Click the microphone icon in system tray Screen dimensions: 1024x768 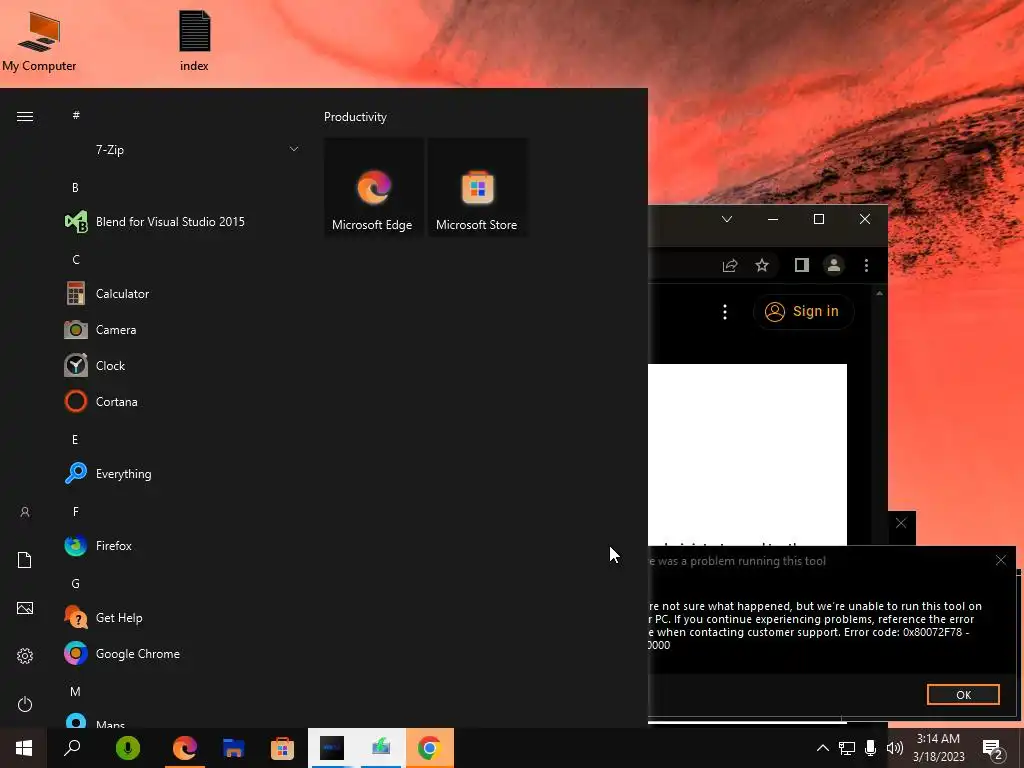[x=871, y=748]
